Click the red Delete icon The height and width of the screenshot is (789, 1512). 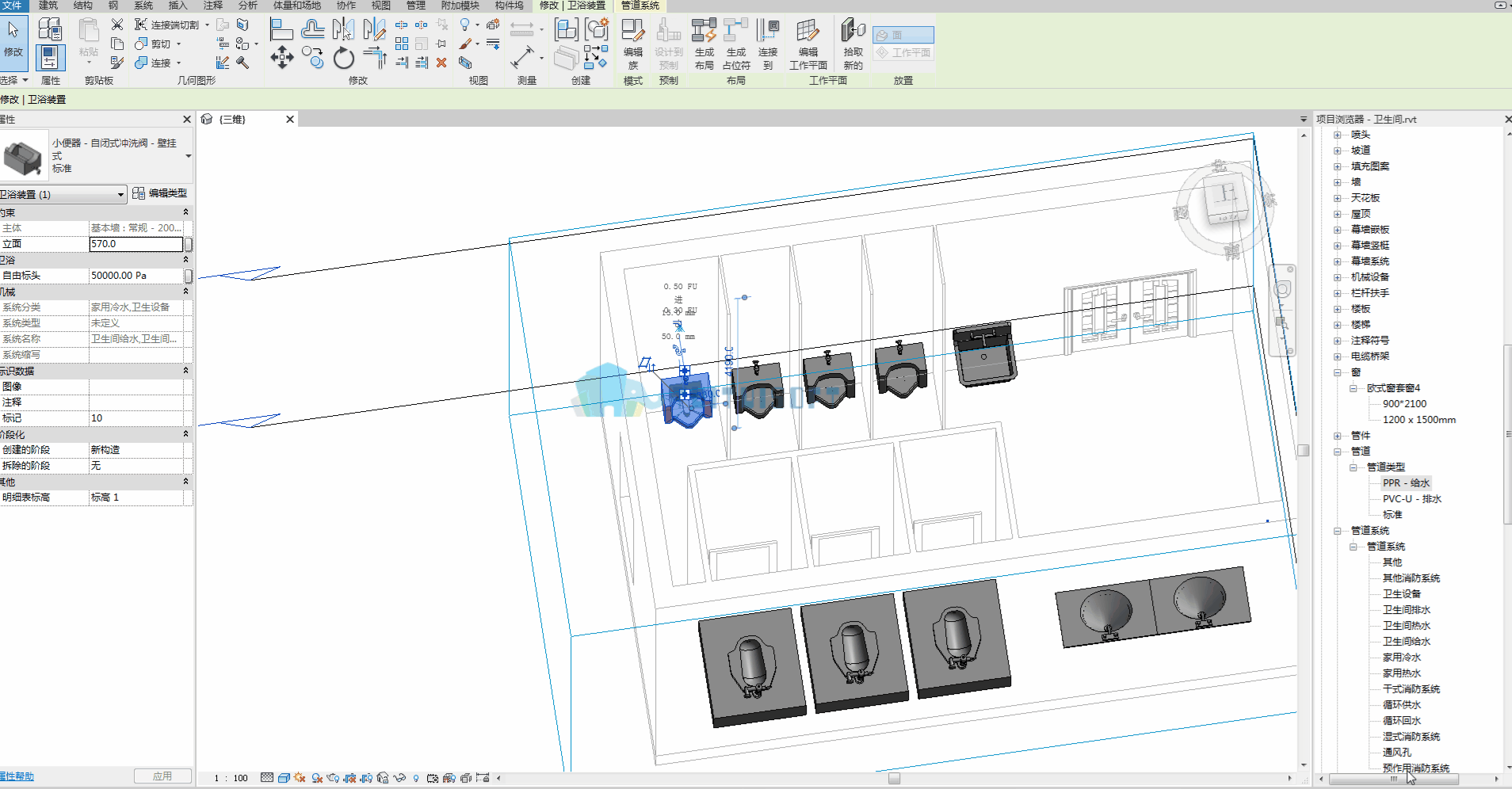click(441, 63)
